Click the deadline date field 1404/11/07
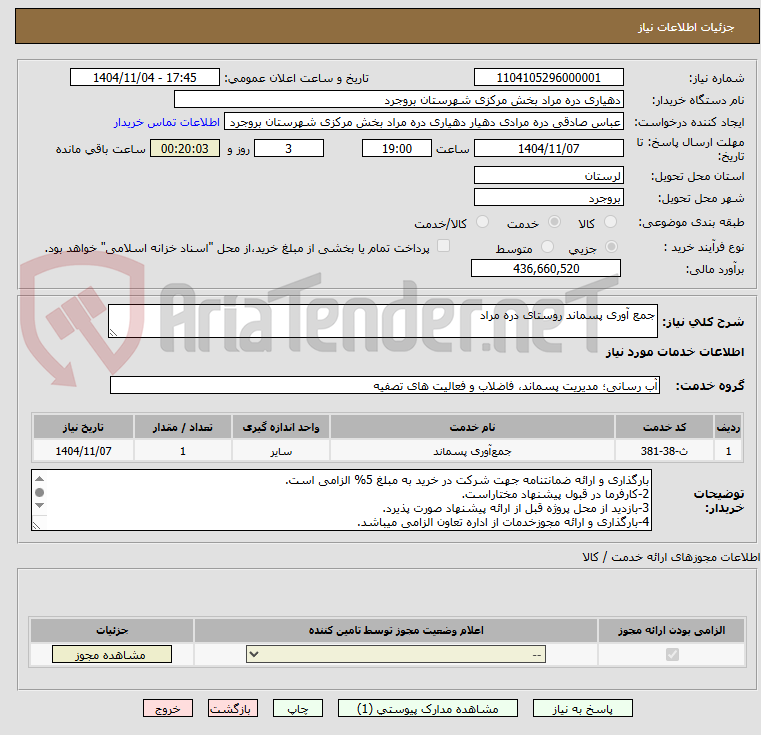Viewport: 761px width, 735px height. pos(548,148)
